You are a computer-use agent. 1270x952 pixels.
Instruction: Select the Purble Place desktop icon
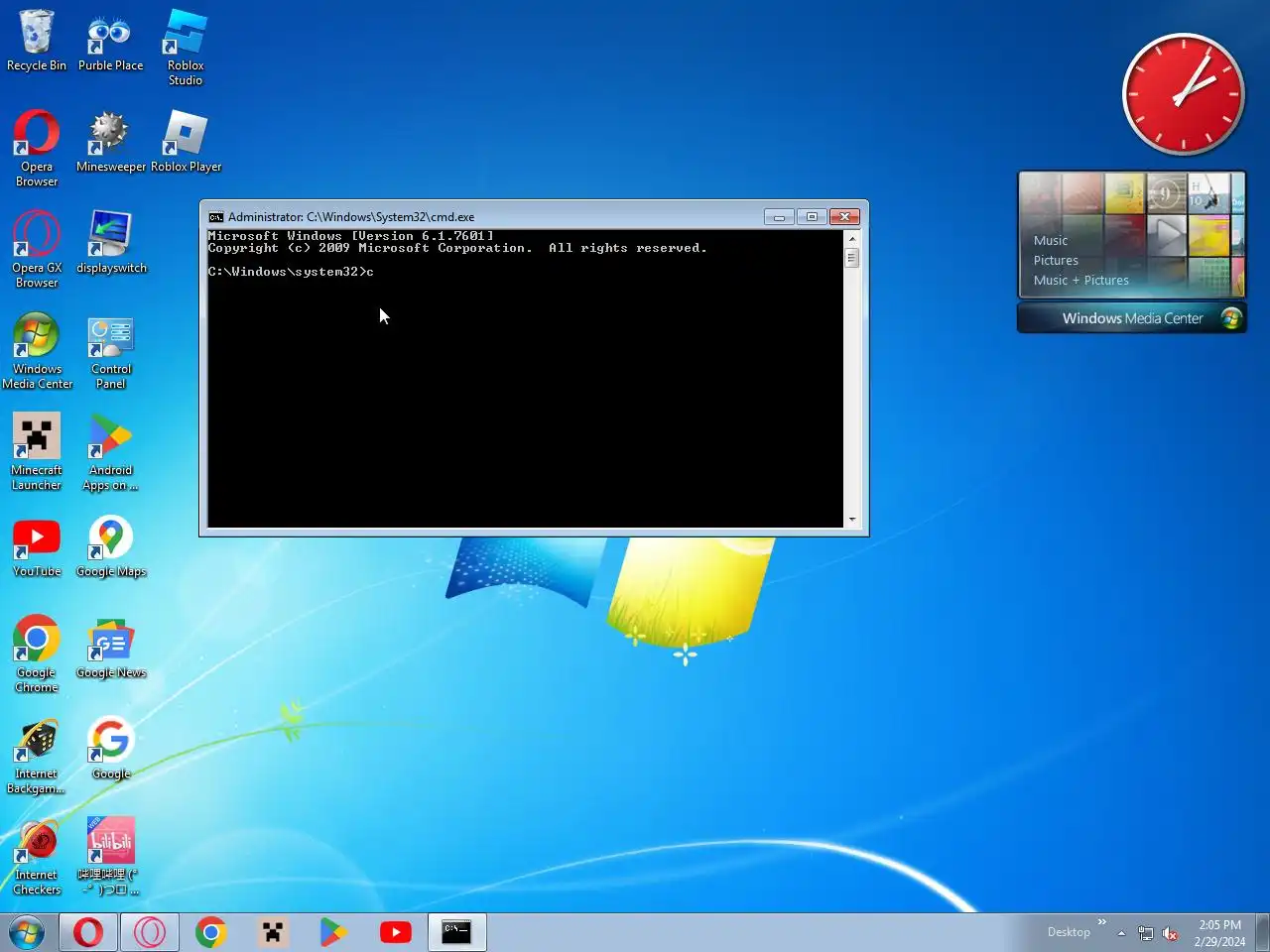[110, 41]
